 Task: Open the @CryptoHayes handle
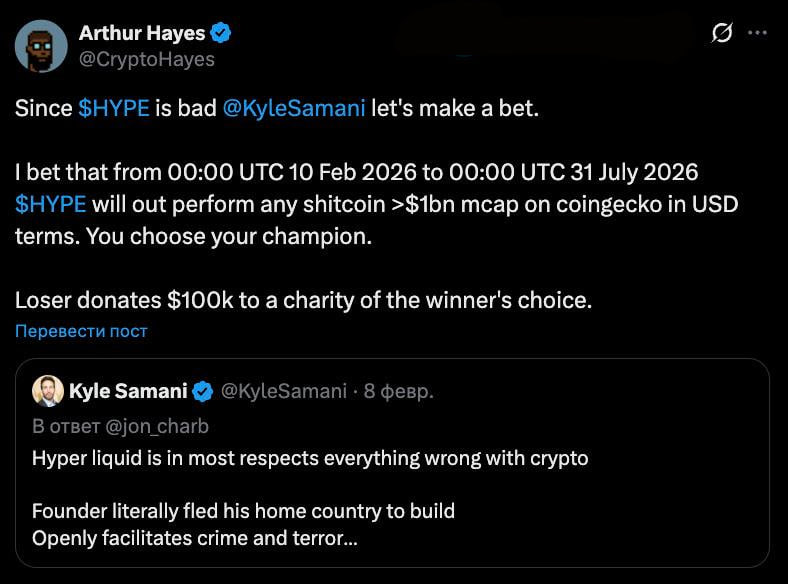(x=147, y=59)
